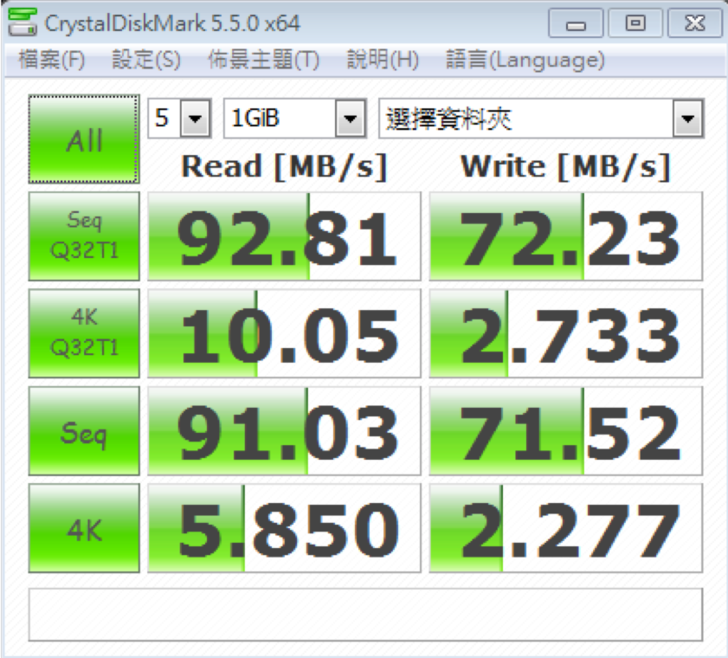Image resolution: width=728 pixels, height=658 pixels.
Task: Open the 語言(Language) menu
Action: 525,60
